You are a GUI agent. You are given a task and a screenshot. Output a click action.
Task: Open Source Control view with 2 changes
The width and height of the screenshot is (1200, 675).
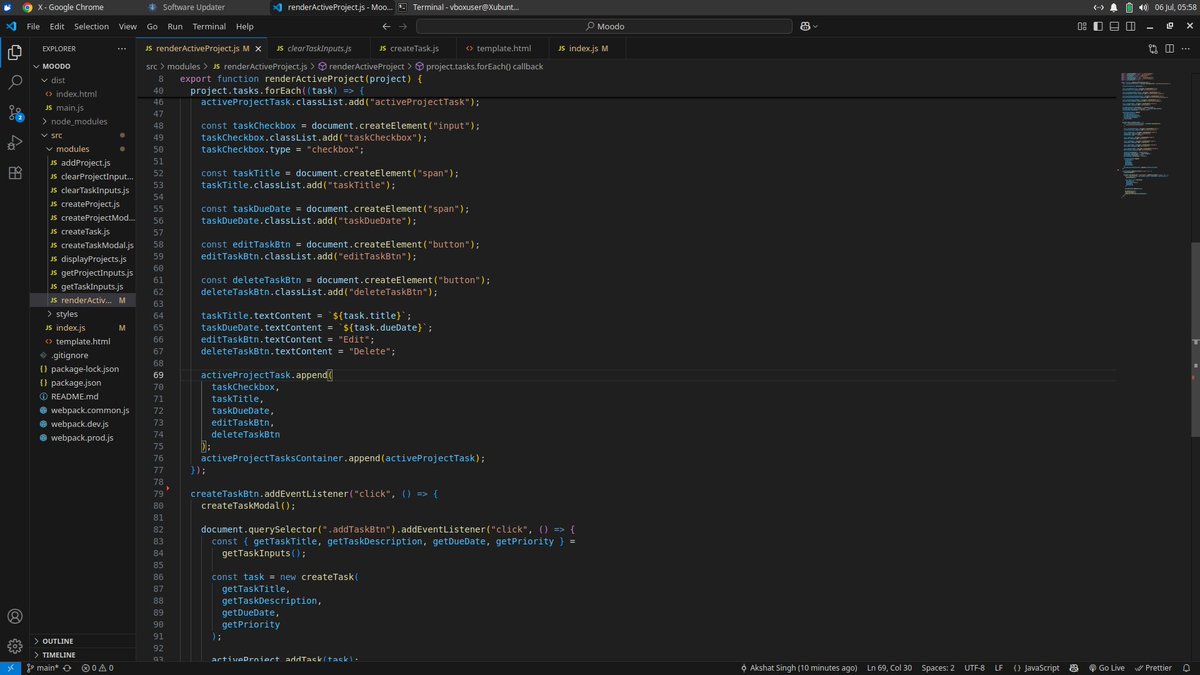15,112
